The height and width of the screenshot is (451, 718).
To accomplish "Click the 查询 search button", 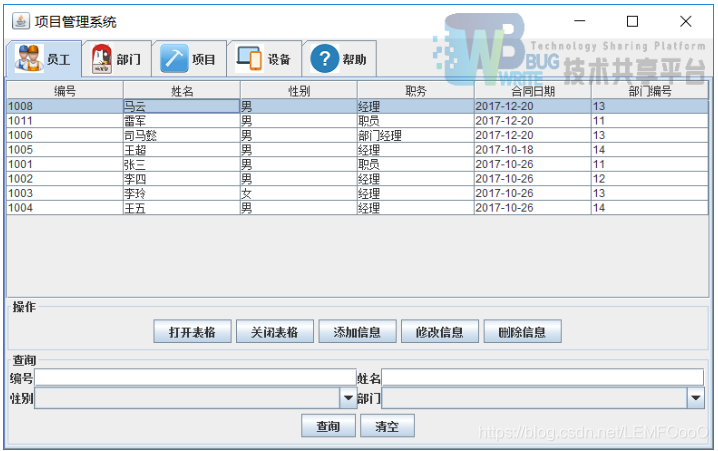I will [x=328, y=426].
